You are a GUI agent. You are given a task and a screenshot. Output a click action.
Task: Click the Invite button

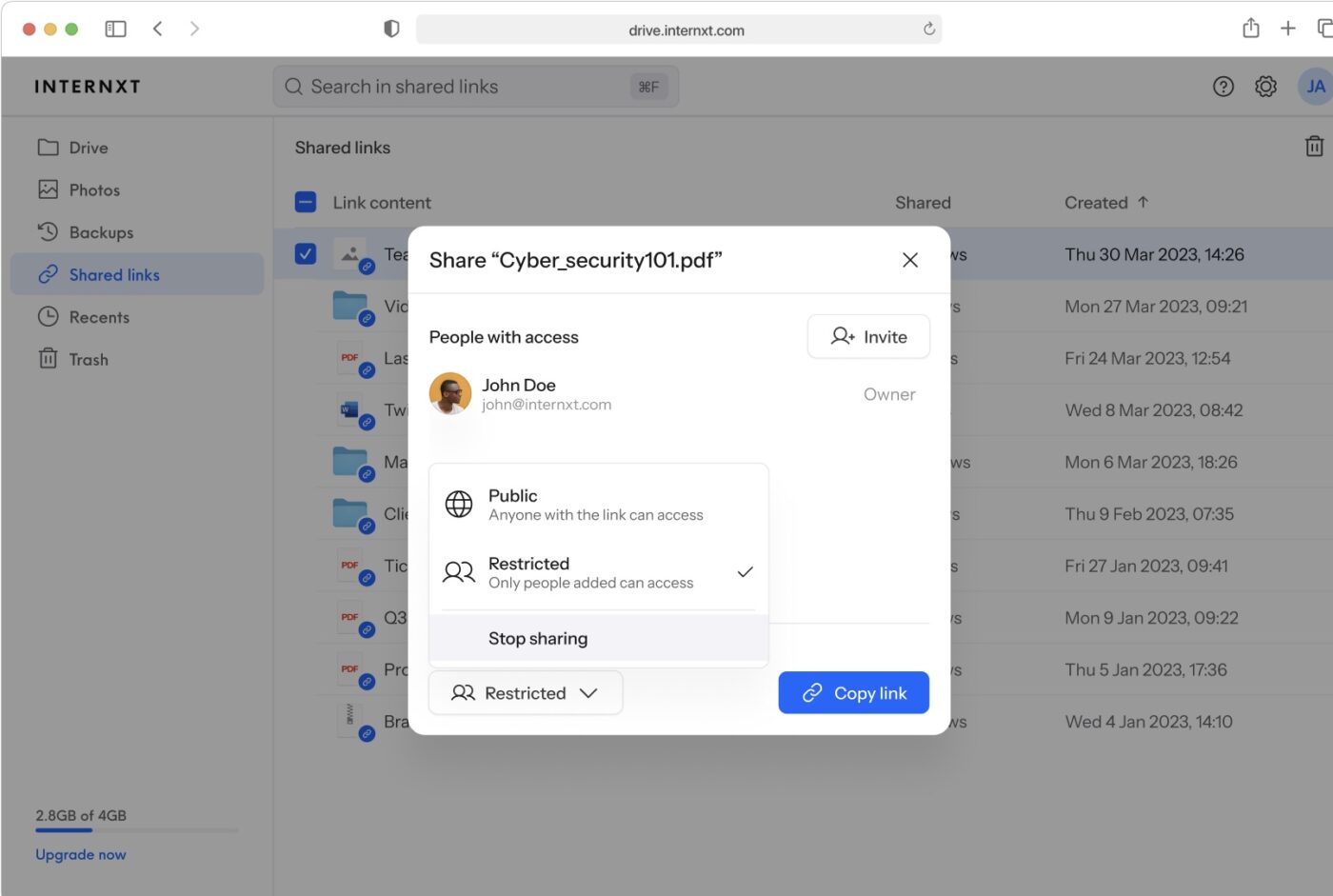868,336
